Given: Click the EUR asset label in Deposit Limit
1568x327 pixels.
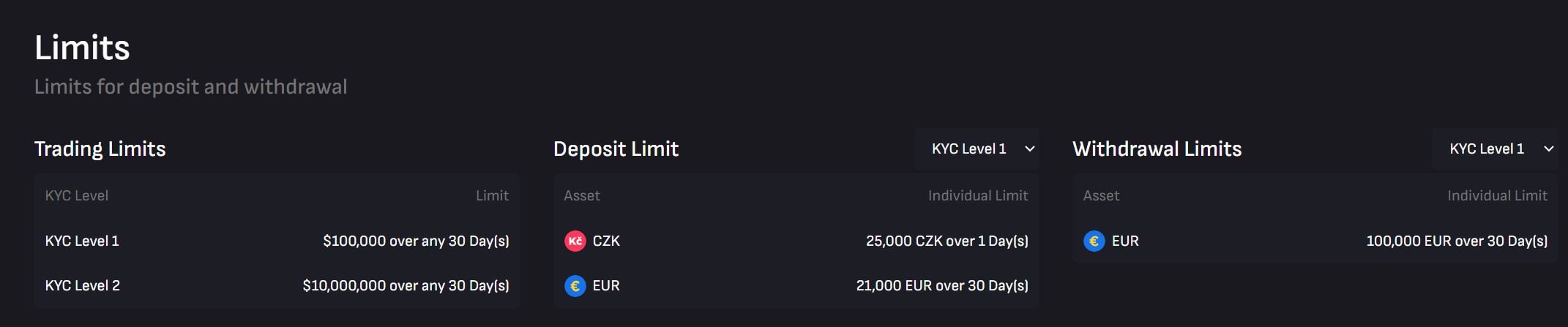Looking at the screenshot, I should click(606, 285).
